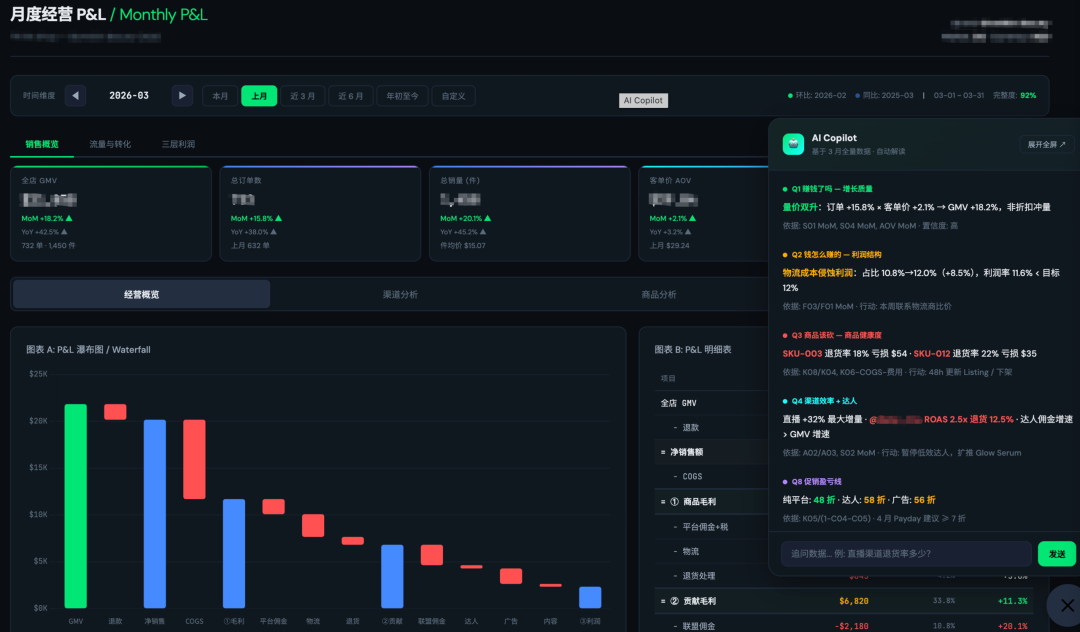This screenshot has height=632, width=1080.
Task: Select 年初至今 year-to-date range
Action: [x=403, y=96]
